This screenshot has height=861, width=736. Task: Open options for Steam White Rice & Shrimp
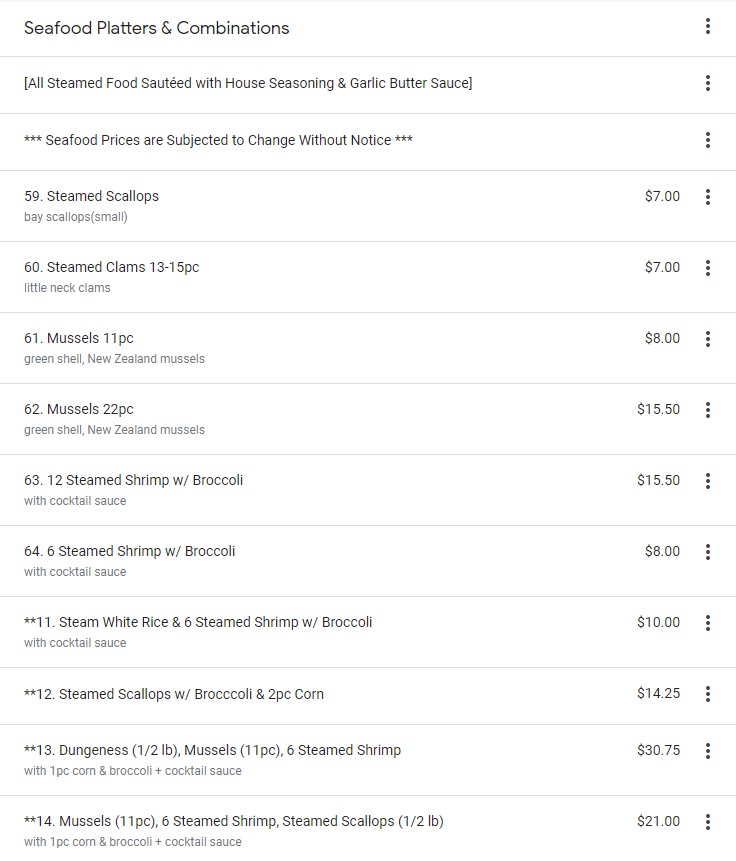point(708,623)
